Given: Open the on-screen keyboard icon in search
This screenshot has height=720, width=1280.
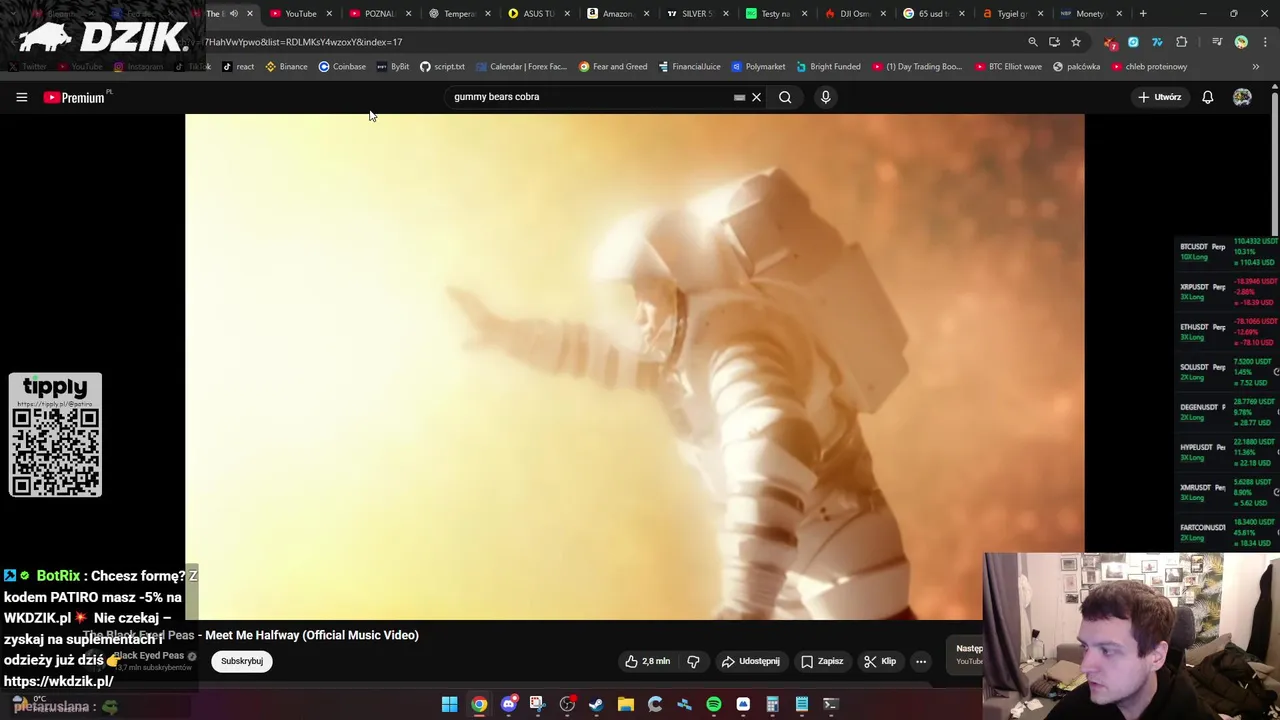Looking at the screenshot, I should (739, 97).
